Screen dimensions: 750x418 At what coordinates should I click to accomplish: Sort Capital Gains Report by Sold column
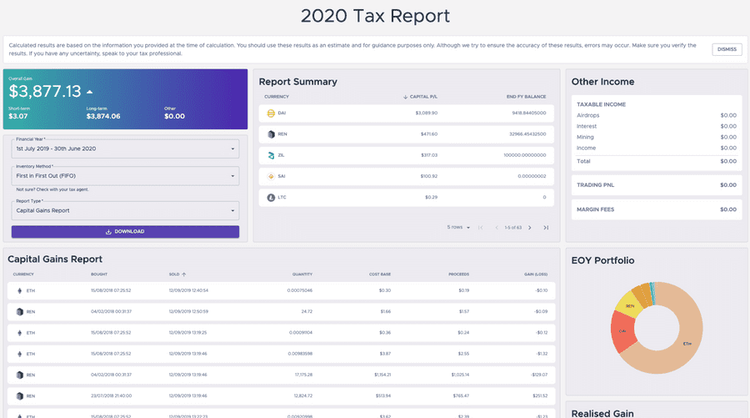pos(175,273)
